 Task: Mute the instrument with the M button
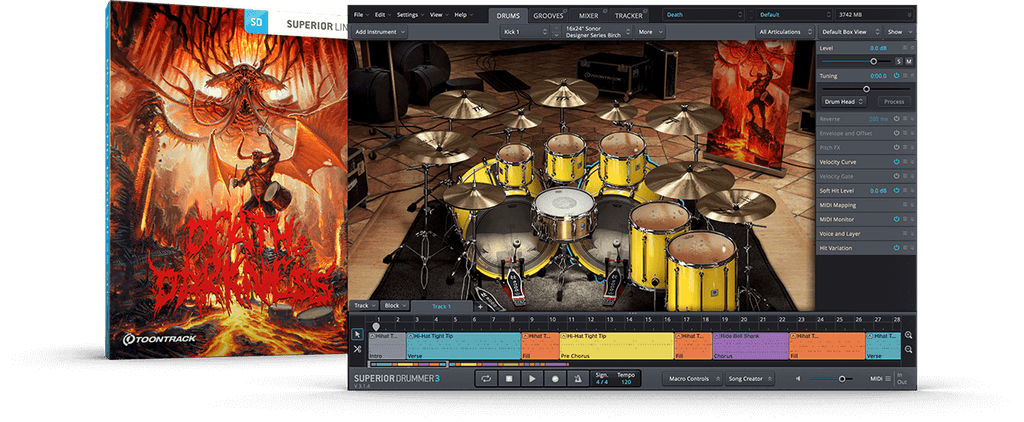tap(908, 61)
